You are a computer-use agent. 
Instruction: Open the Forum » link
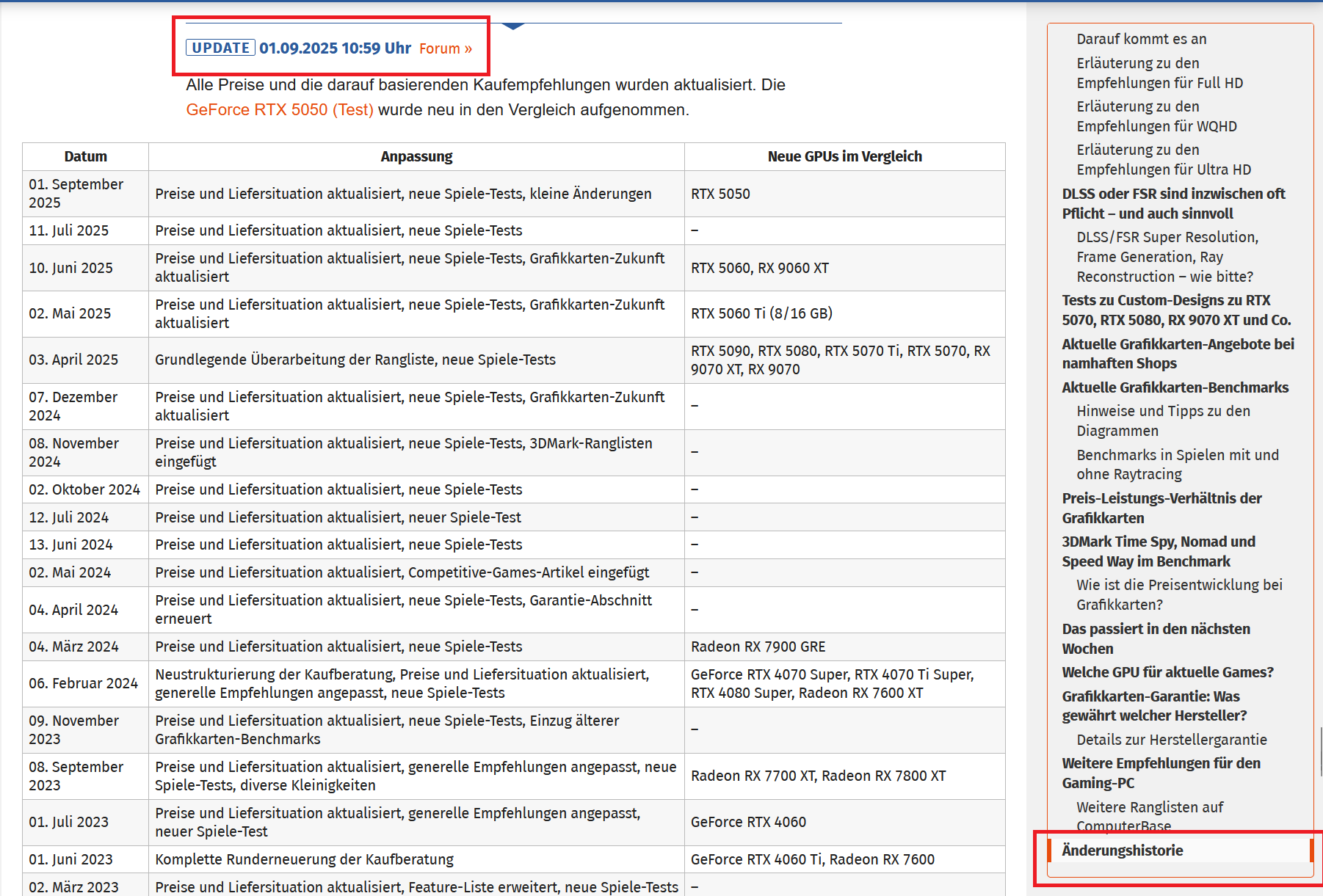[x=446, y=48]
